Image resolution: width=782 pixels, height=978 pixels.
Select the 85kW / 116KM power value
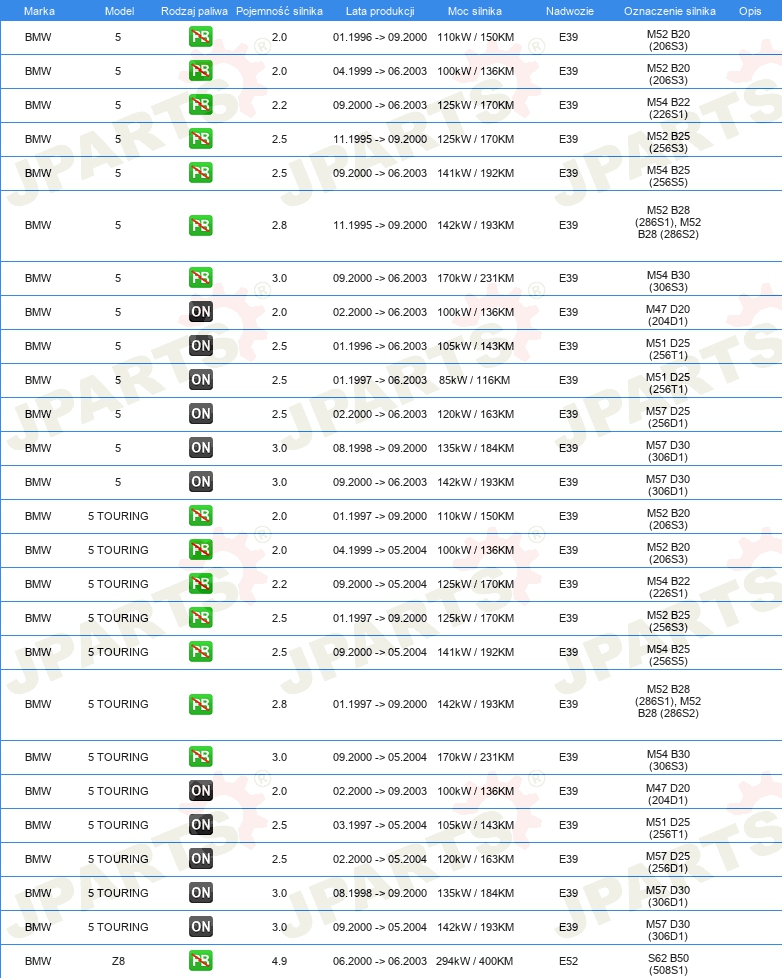(x=475, y=380)
